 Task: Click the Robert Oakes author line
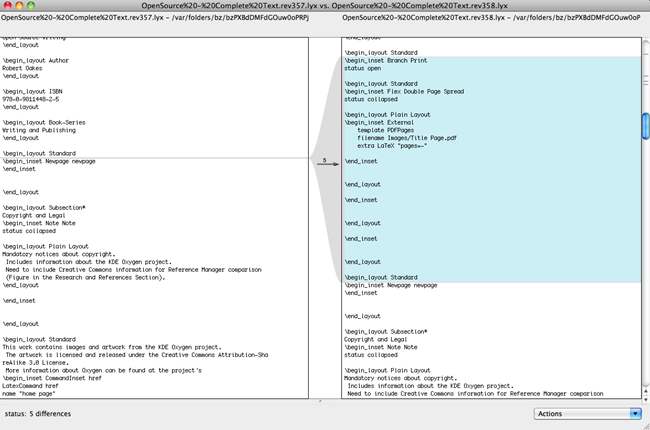30,67
